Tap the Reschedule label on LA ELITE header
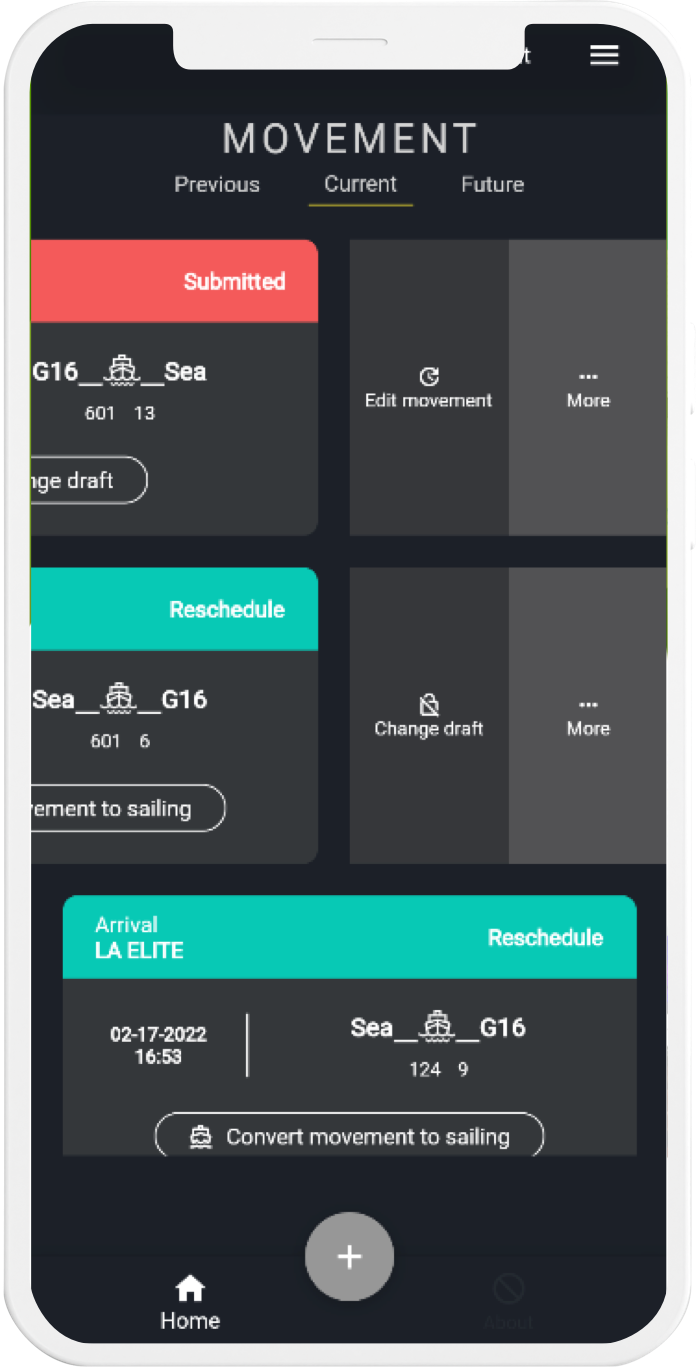The height and width of the screenshot is (1368, 696). (545, 937)
